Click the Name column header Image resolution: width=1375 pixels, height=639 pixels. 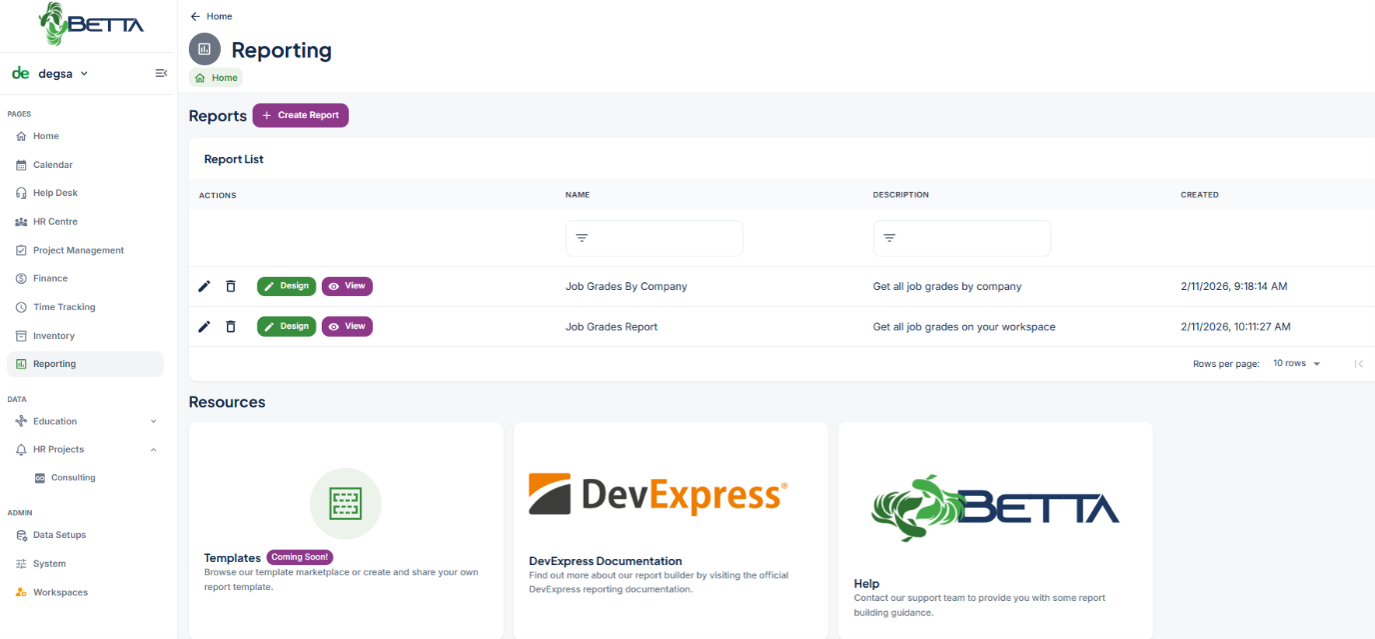[x=577, y=195]
